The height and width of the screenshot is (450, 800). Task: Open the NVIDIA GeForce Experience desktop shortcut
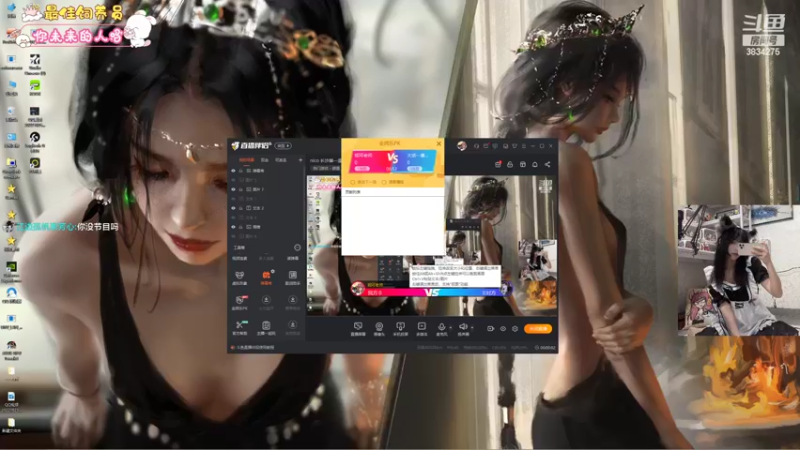[11, 271]
